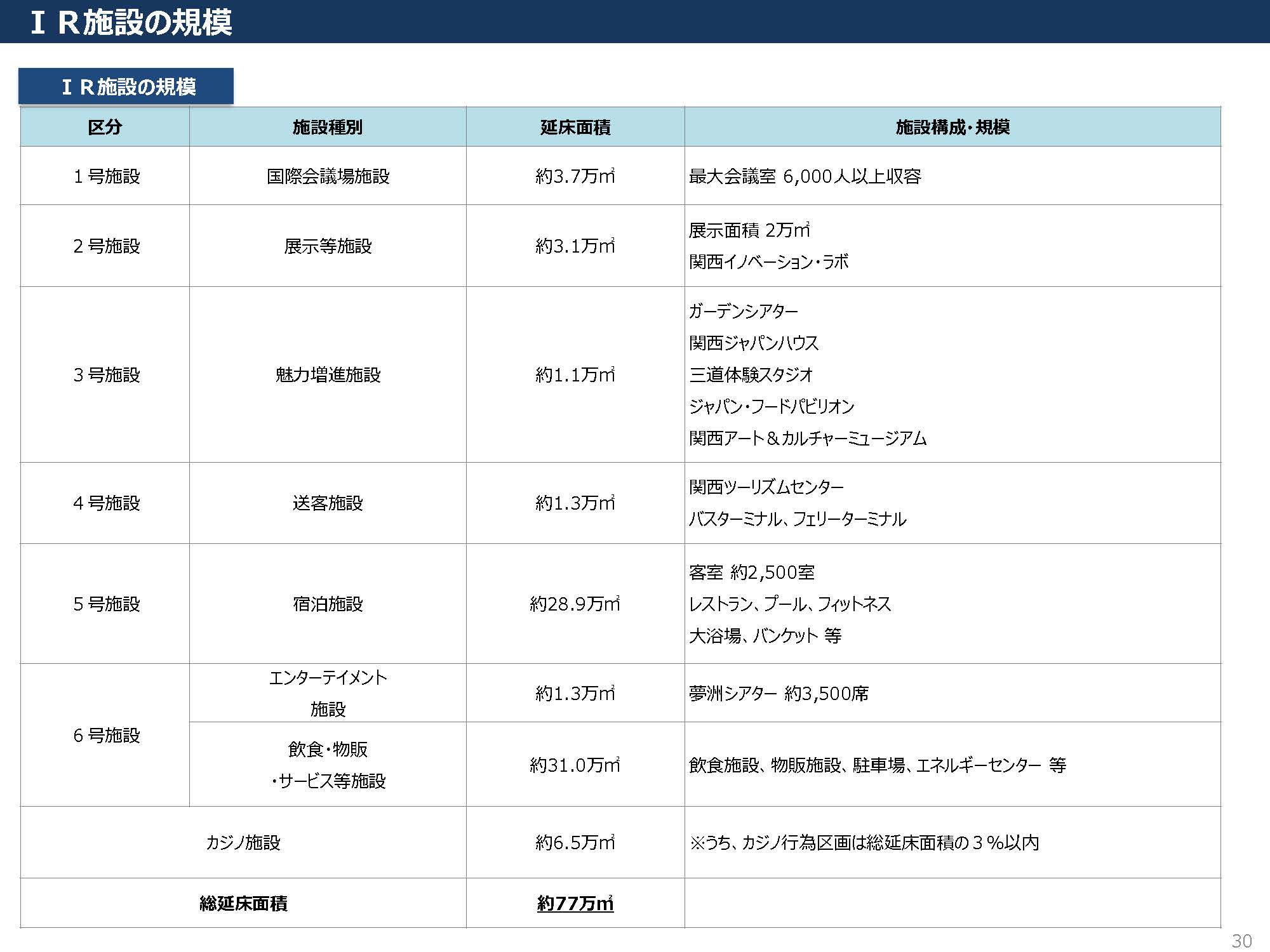
Task: Click the page number 30
Action: click(1241, 941)
